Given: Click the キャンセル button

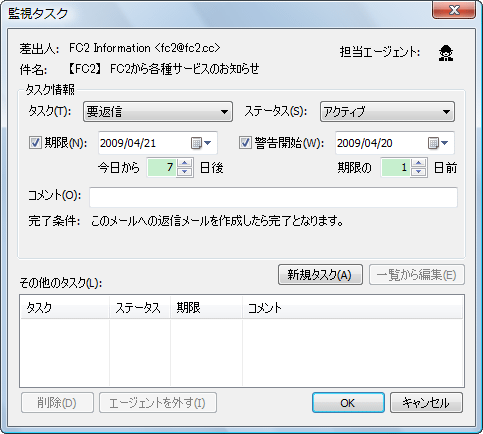Looking at the screenshot, I should (426, 403).
